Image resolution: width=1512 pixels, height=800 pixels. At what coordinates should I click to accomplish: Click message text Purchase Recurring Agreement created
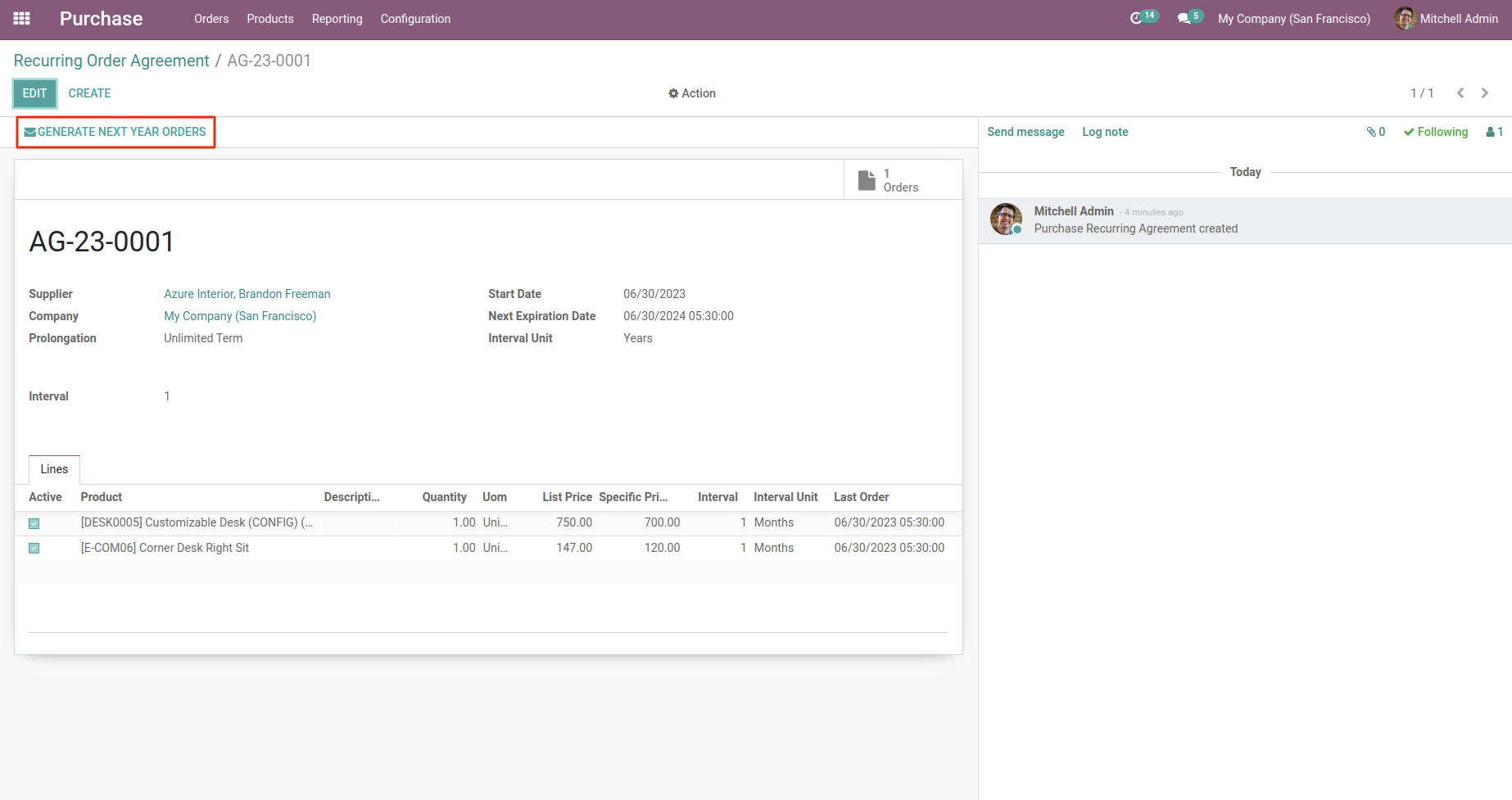click(1136, 228)
